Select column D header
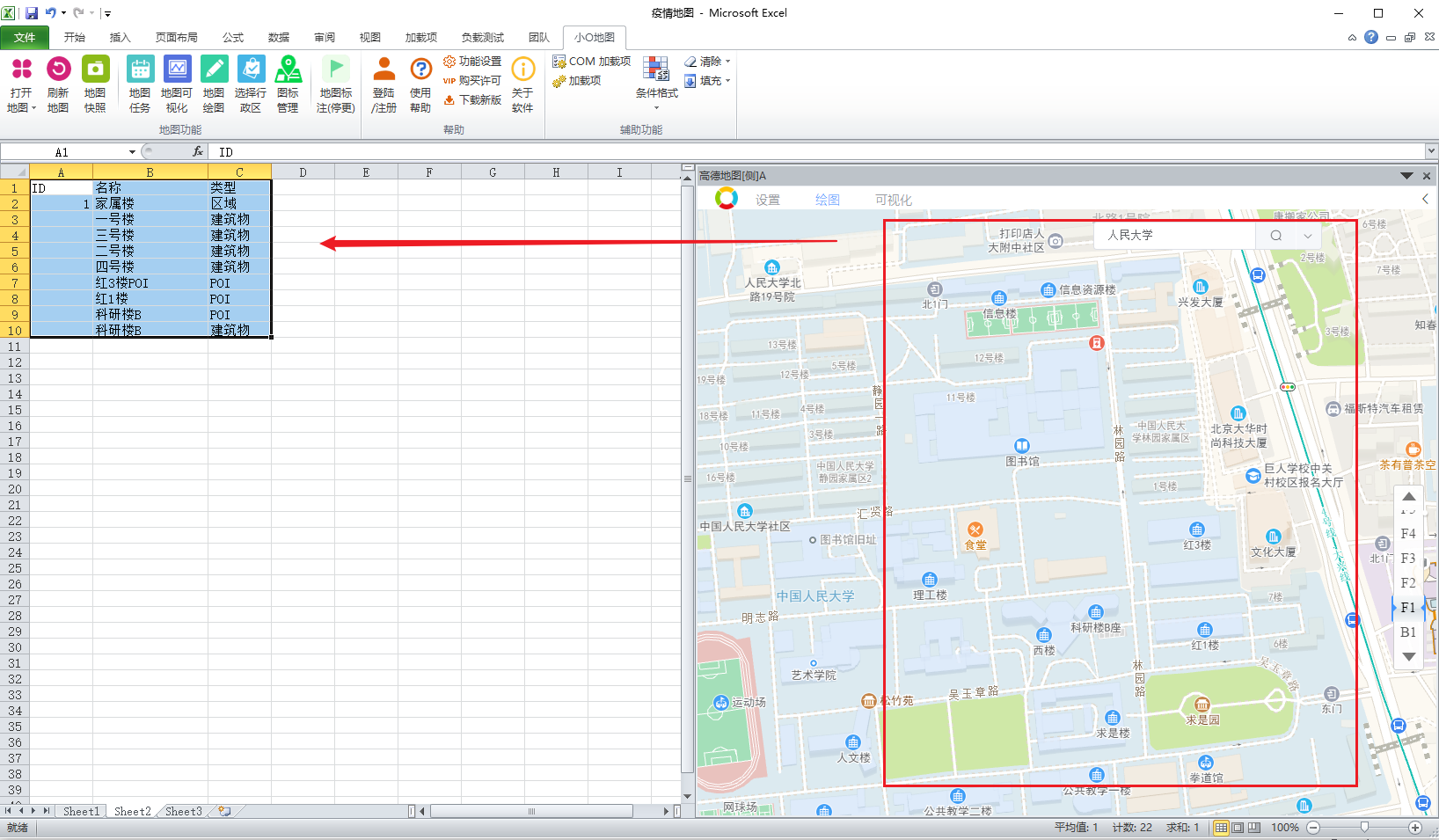Image resolution: width=1439 pixels, height=840 pixels. pos(303,172)
